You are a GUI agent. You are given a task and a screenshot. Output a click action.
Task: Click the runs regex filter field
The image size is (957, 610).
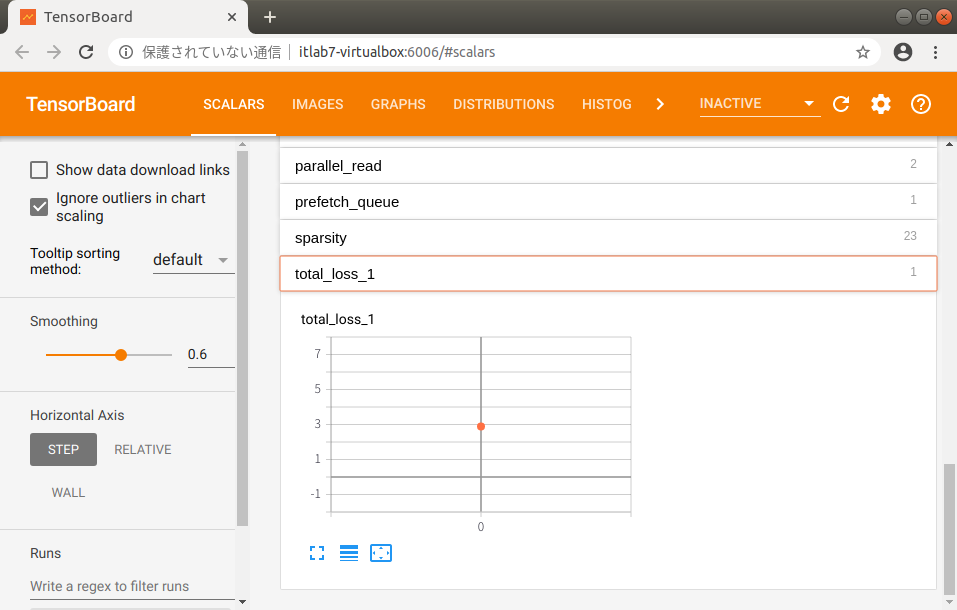132,586
